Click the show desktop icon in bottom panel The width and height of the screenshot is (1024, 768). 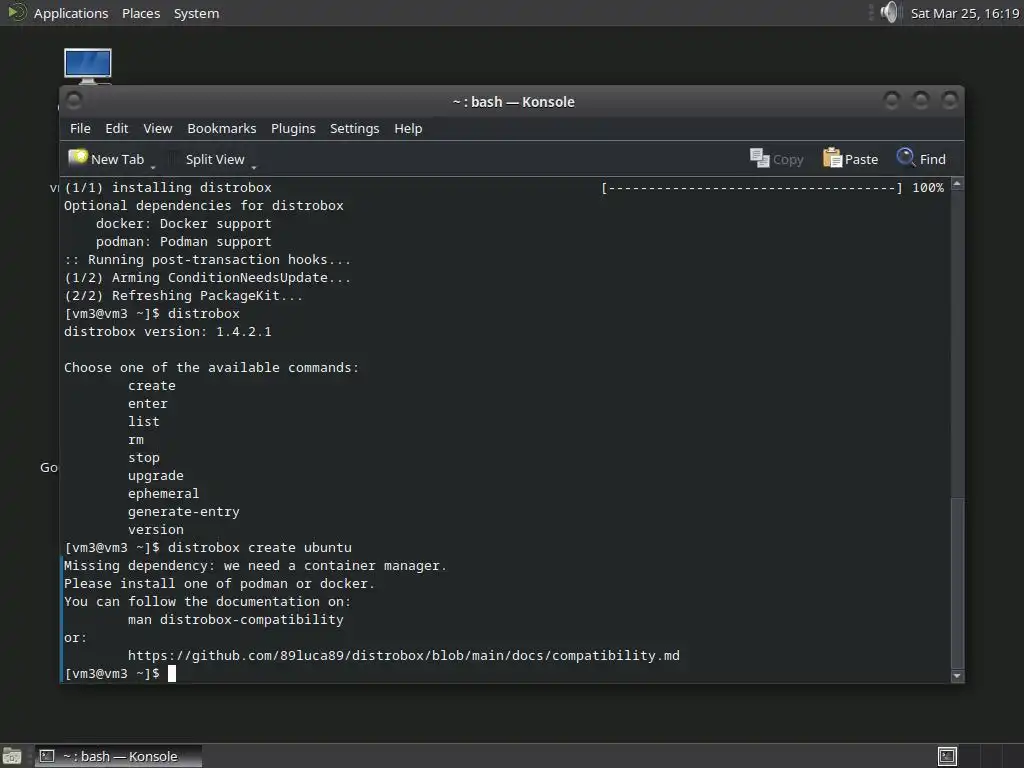click(12, 756)
